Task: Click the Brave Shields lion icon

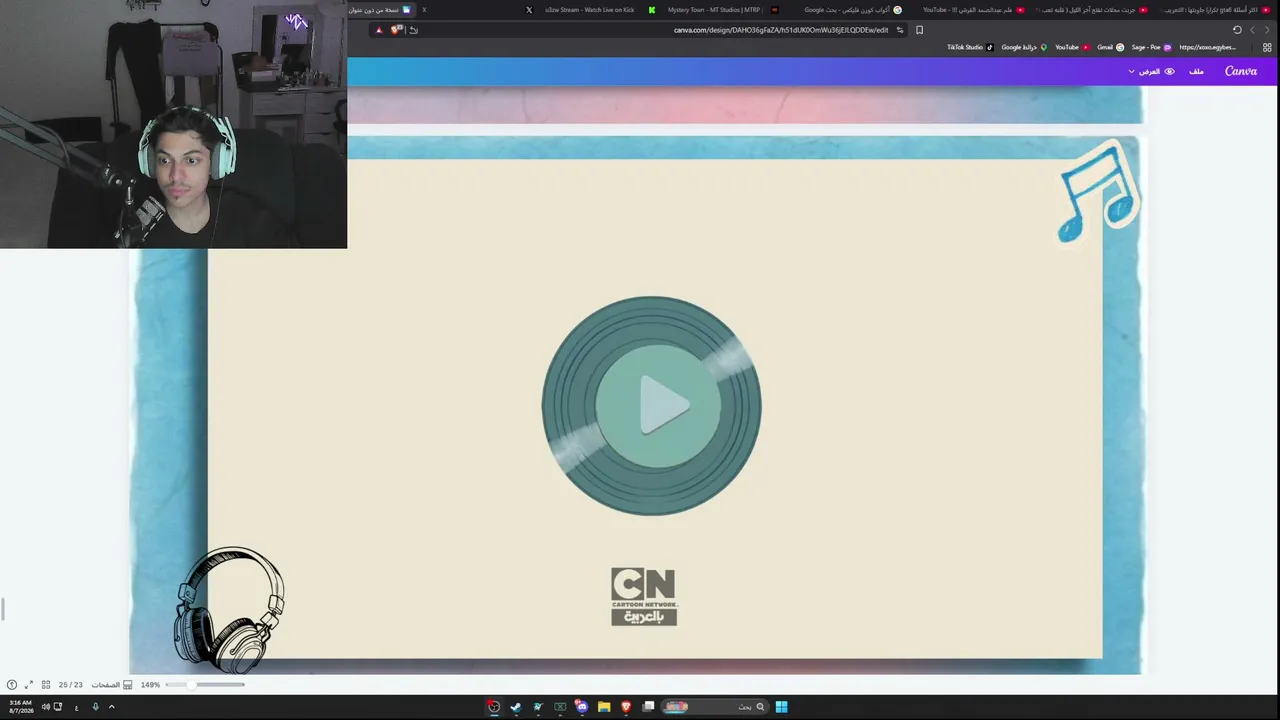Action: coord(396,30)
